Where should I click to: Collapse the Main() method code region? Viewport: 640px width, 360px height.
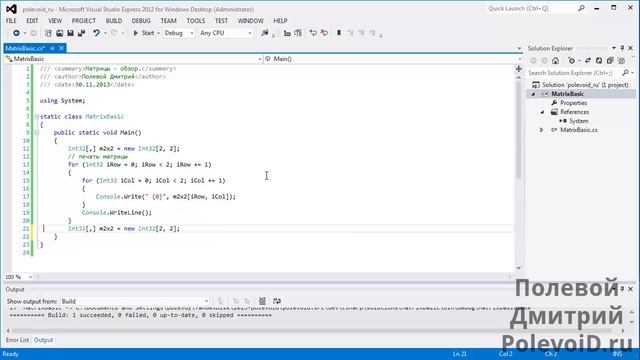tap(36, 133)
